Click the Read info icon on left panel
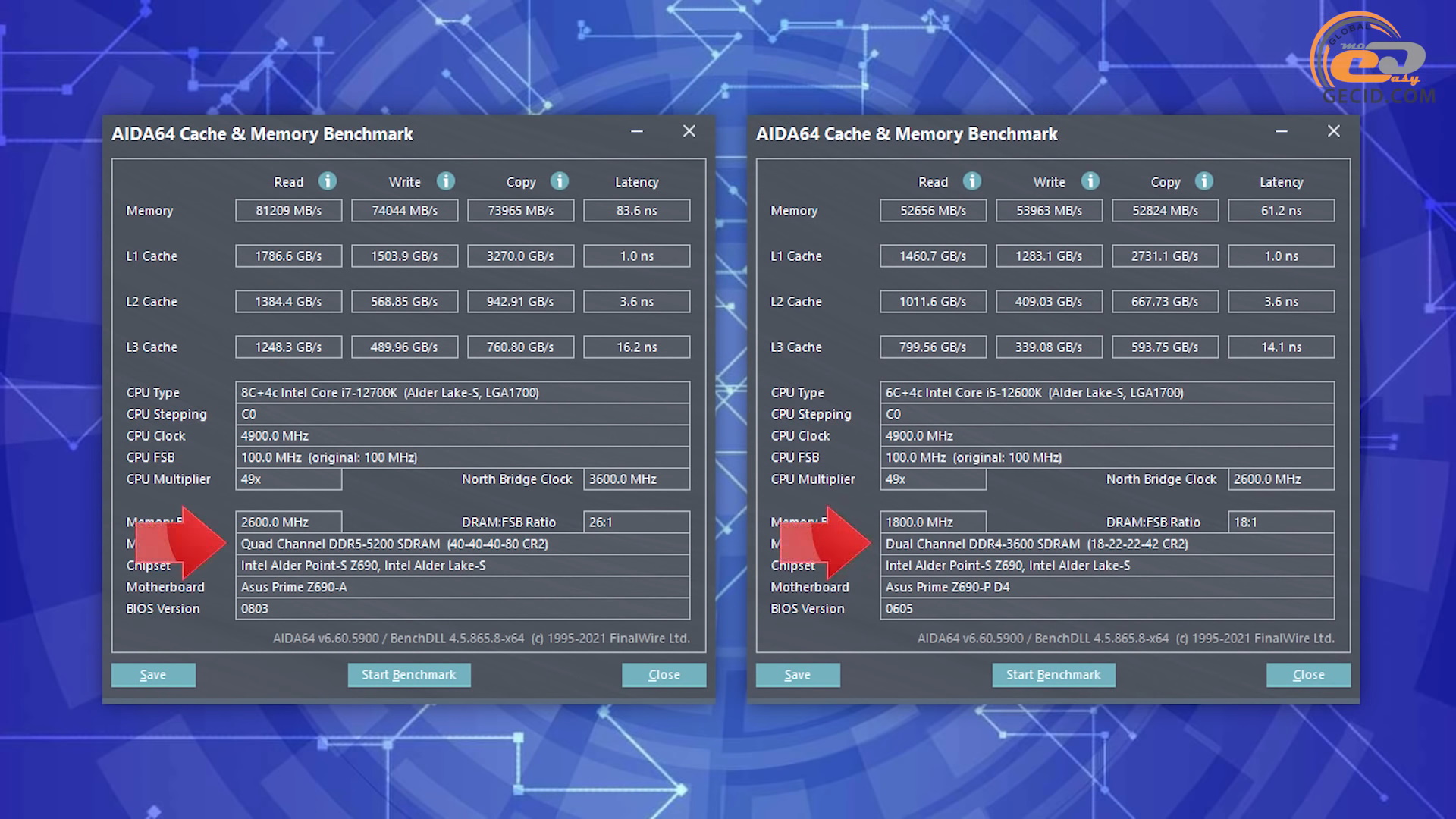Screen dimensions: 1456x819 click(327, 182)
